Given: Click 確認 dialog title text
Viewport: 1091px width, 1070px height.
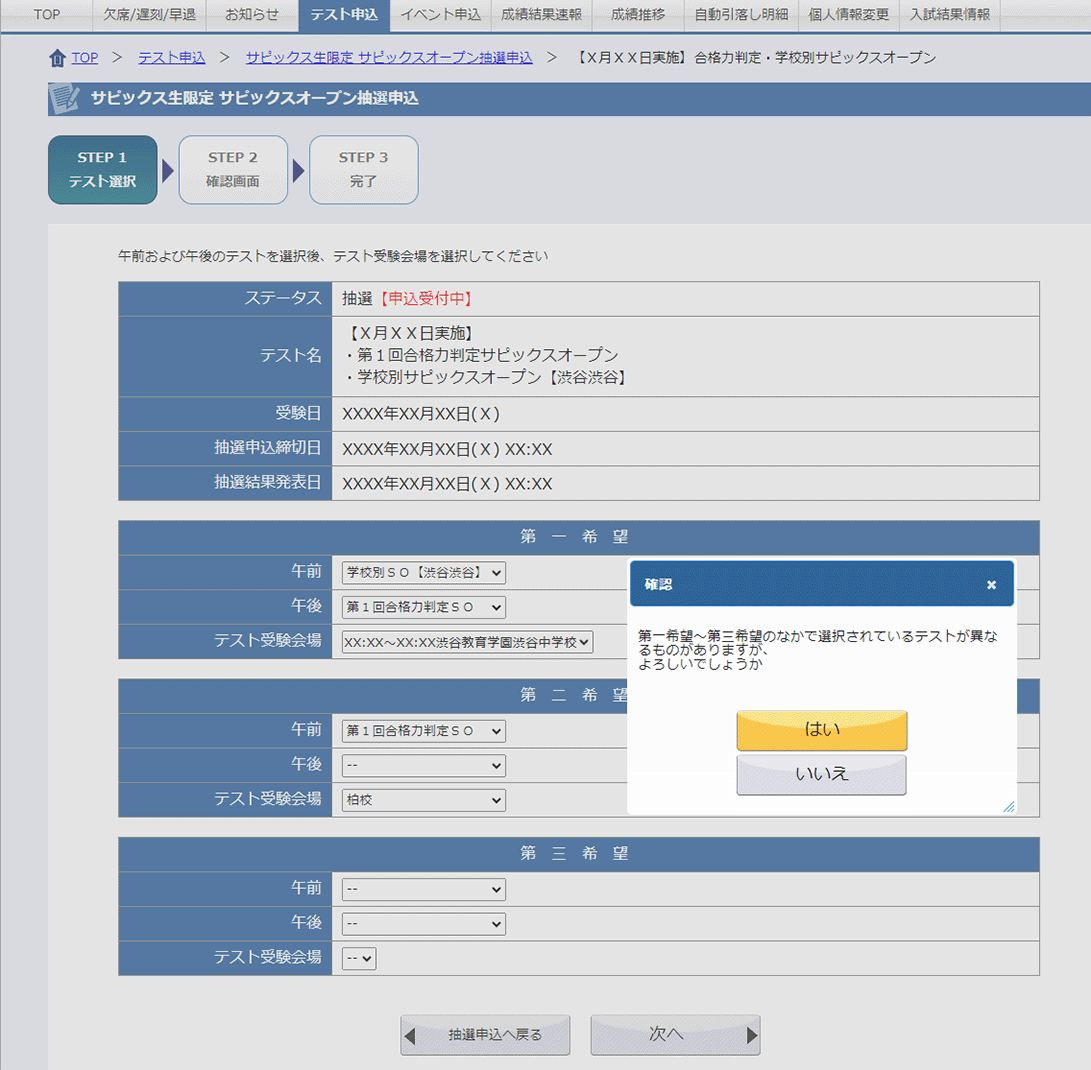Looking at the screenshot, I should click(658, 584).
